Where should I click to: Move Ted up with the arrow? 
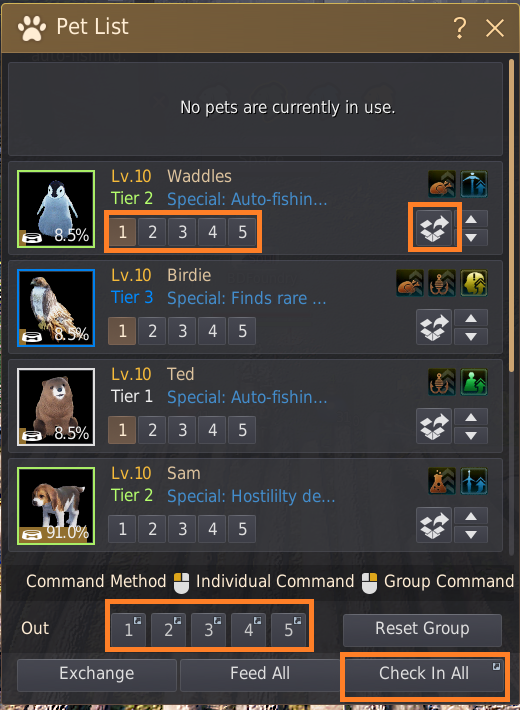(471, 417)
